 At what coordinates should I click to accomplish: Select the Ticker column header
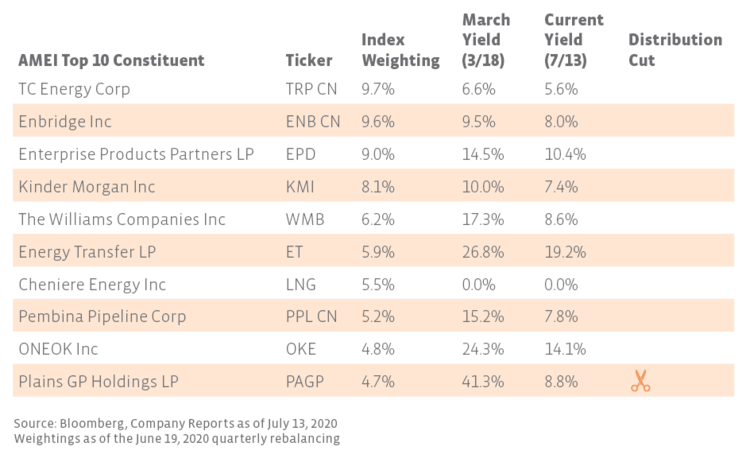(x=307, y=60)
